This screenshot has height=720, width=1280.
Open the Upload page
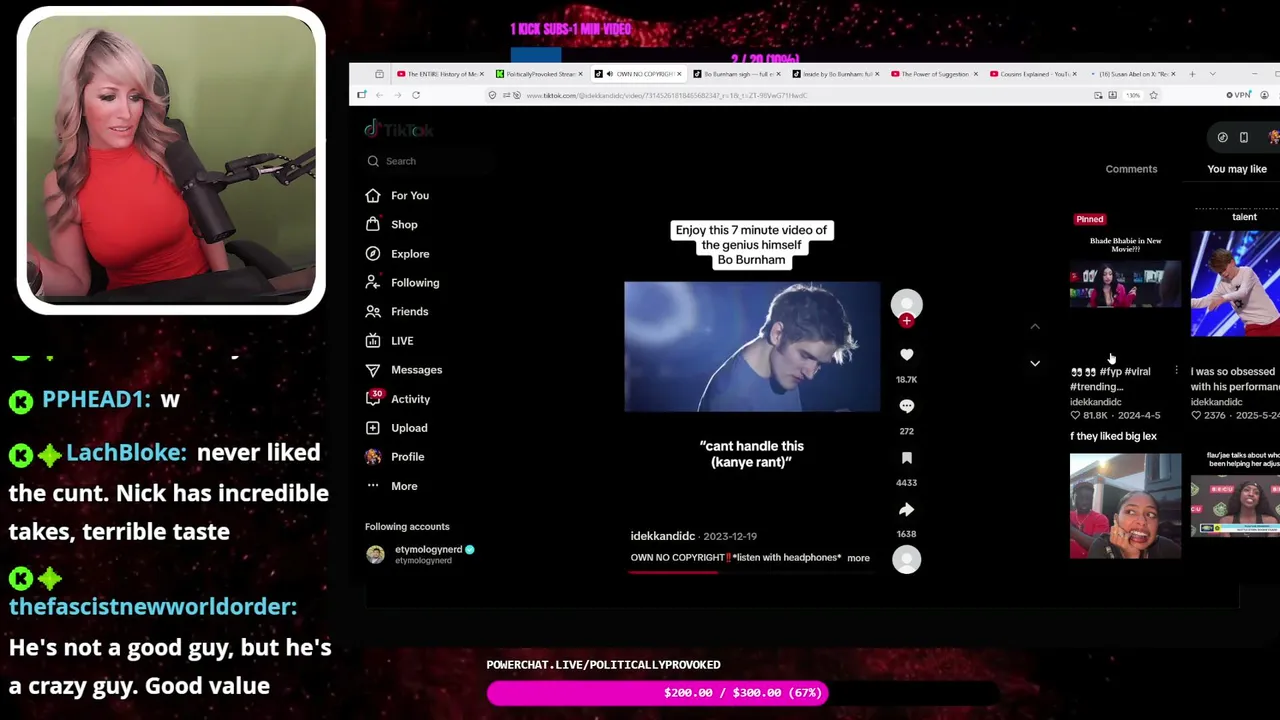coord(397,428)
